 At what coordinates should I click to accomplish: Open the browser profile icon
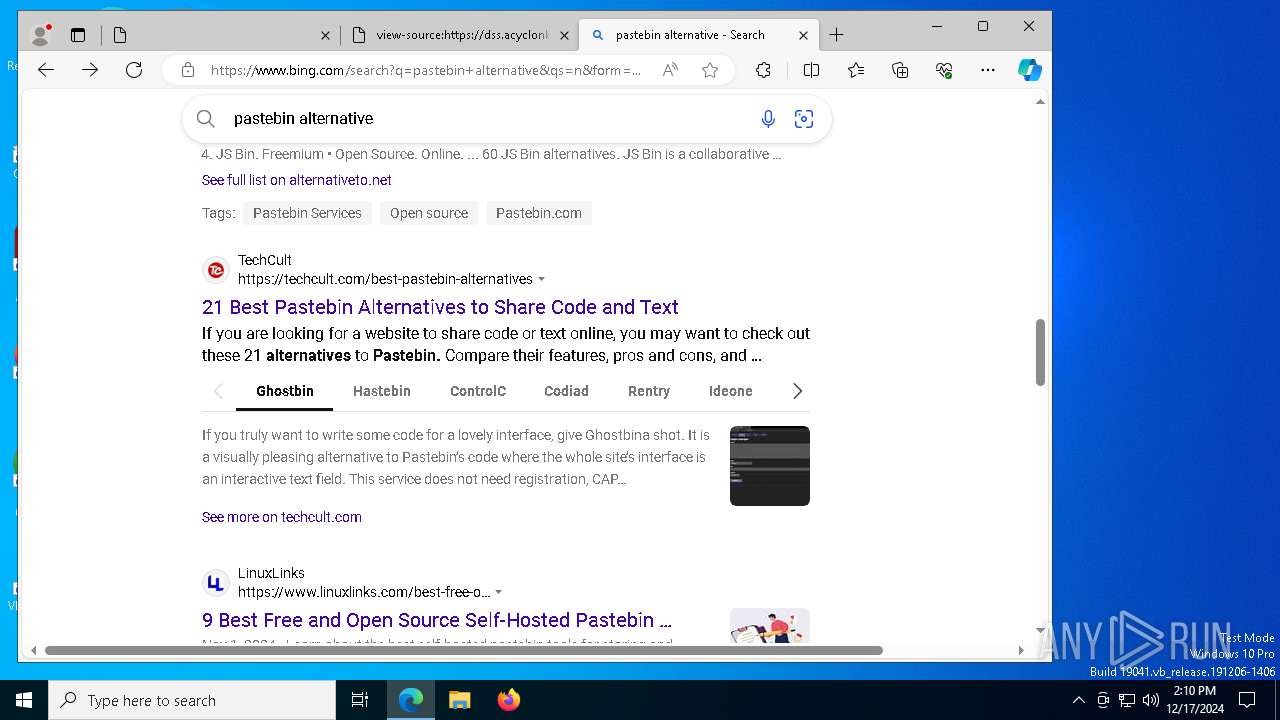tap(41, 35)
